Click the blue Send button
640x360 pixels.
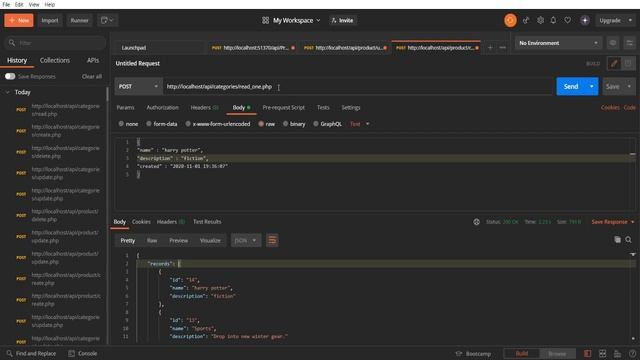[571, 87]
